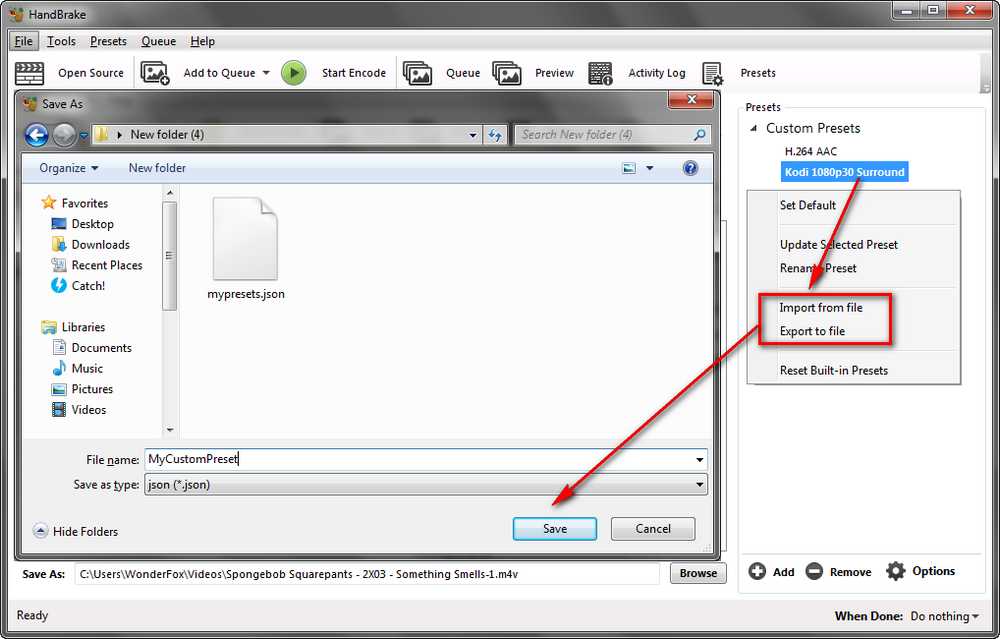Open the Organize dropdown menu
Screen dimensions: 1000x639
pyautogui.click(x=69, y=168)
